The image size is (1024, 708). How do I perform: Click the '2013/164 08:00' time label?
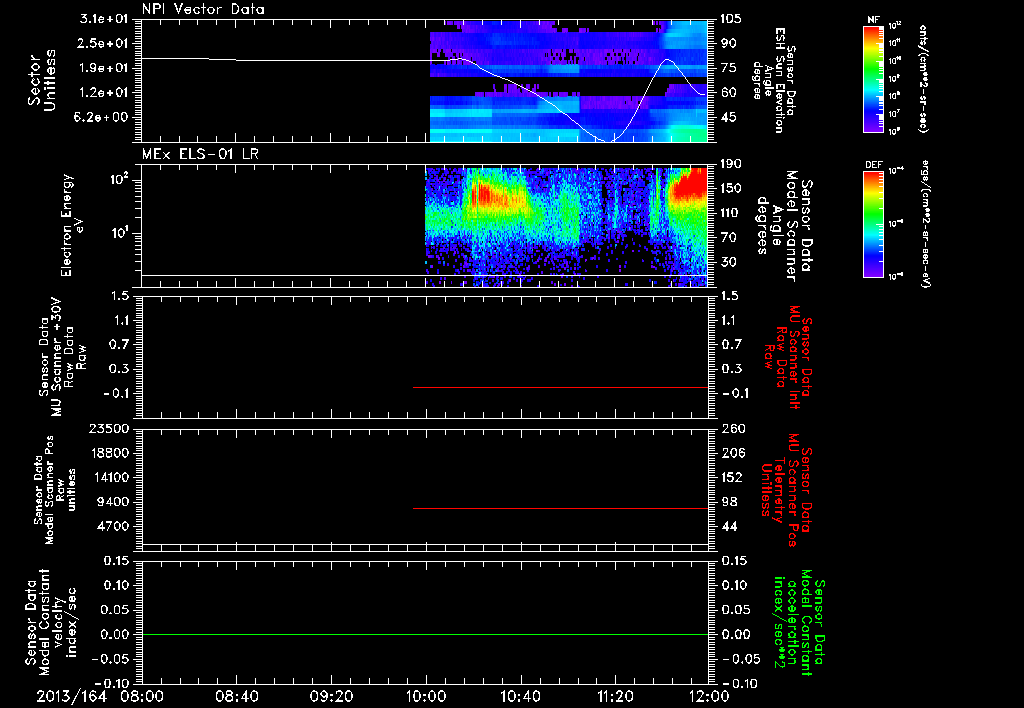click(x=100, y=696)
